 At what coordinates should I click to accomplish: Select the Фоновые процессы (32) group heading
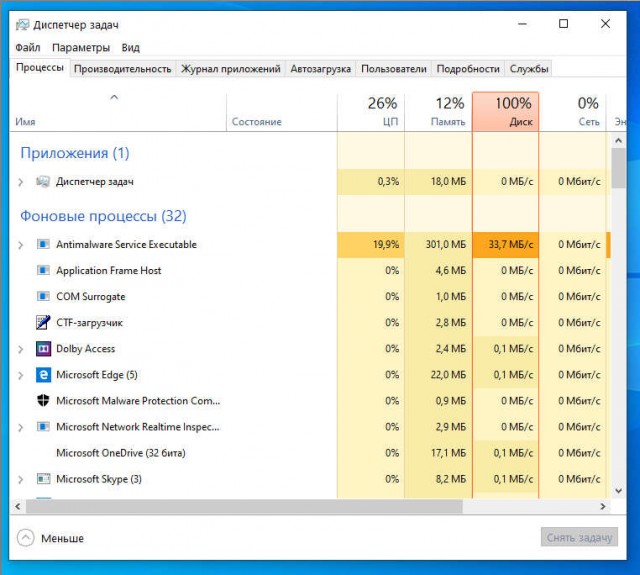(x=103, y=216)
